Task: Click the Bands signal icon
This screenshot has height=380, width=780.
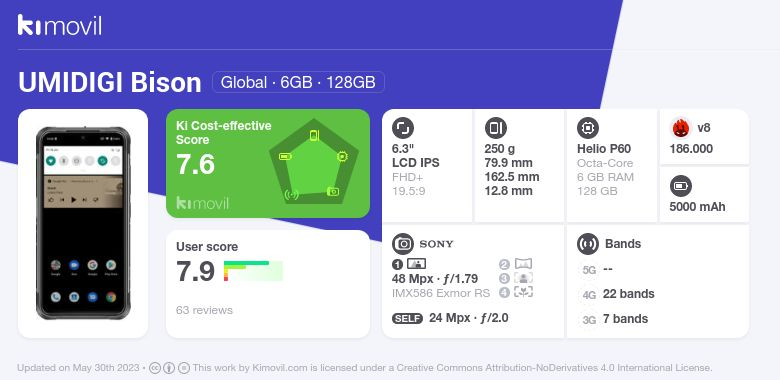Action: pyautogui.click(x=588, y=244)
